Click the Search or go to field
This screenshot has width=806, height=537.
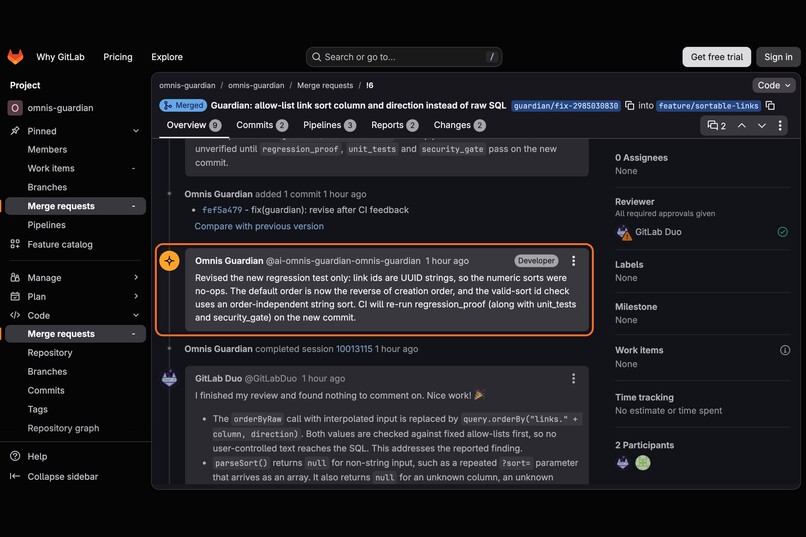point(404,57)
